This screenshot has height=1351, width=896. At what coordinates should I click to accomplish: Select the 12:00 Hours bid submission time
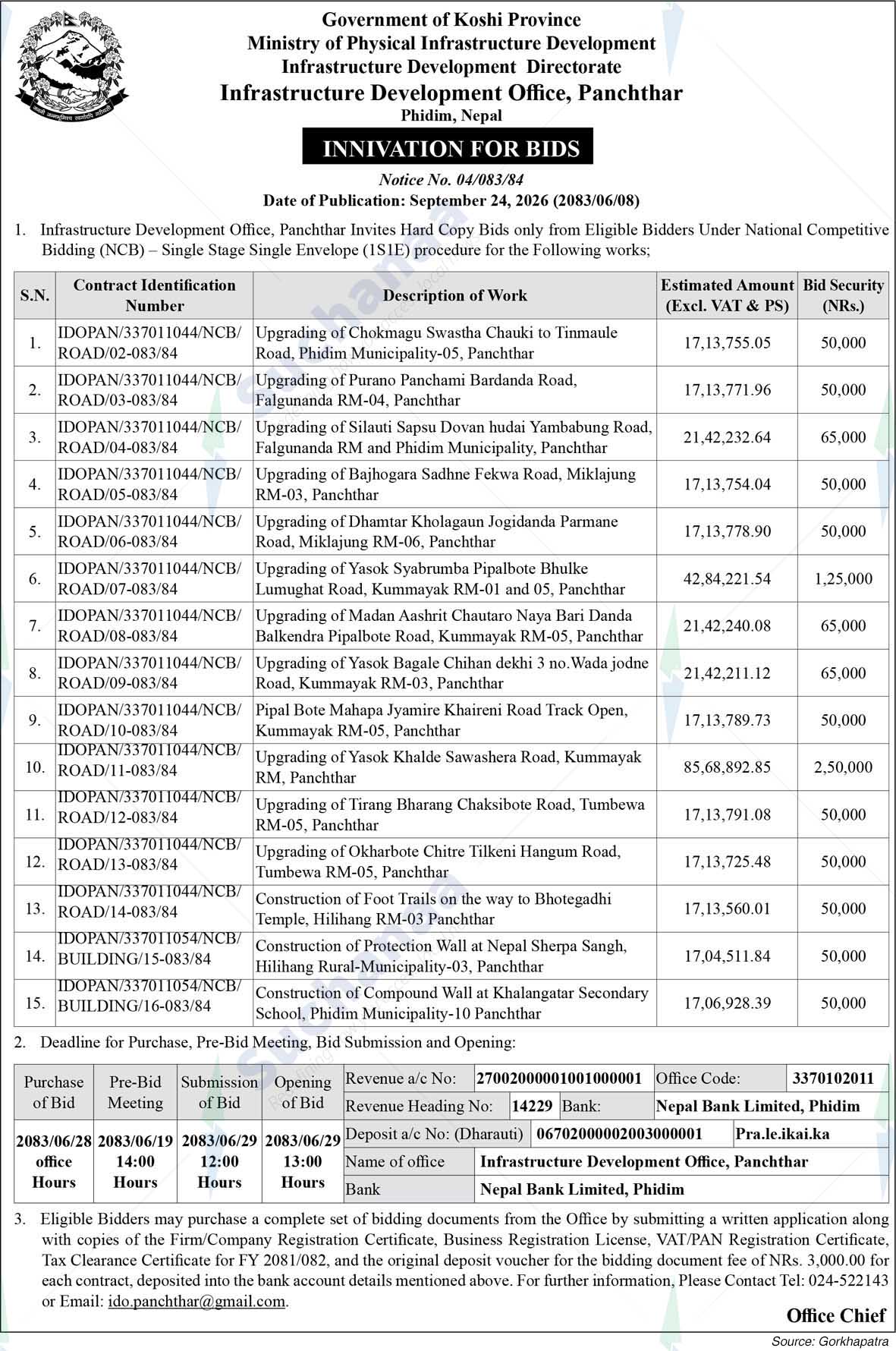(x=219, y=1172)
